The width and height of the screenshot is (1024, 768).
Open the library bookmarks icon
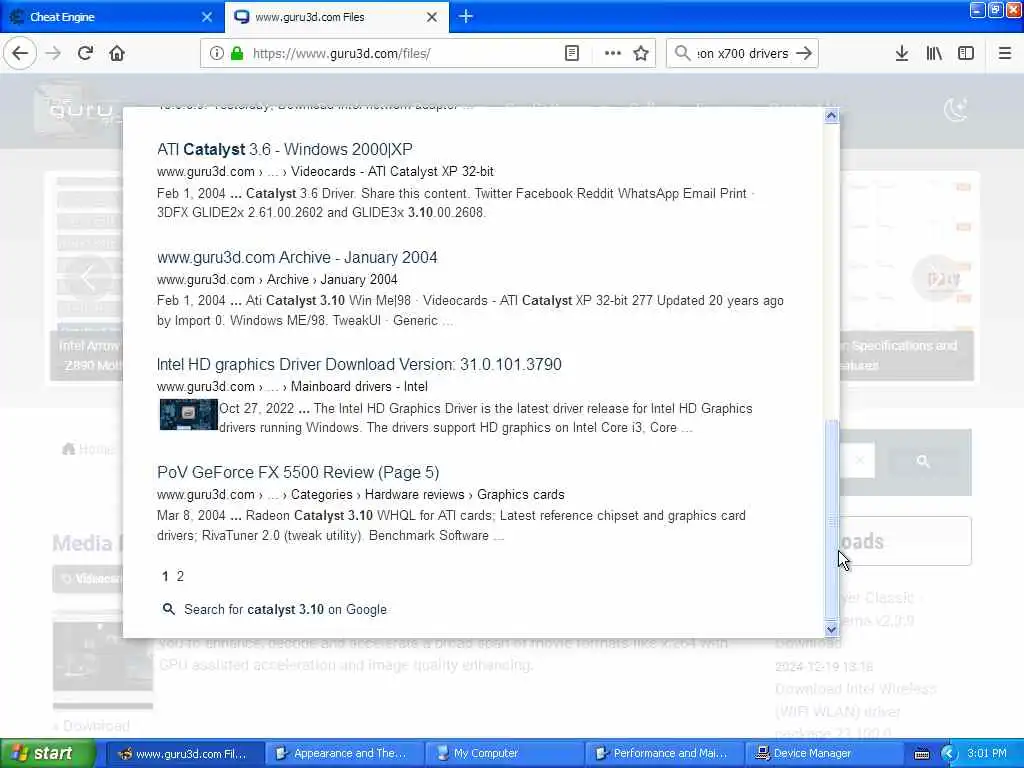click(x=934, y=54)
